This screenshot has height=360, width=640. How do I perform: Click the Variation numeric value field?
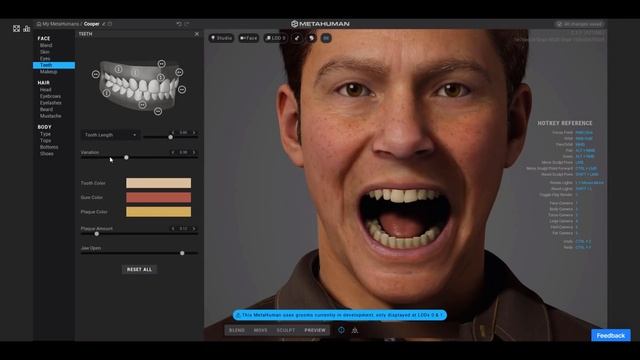[x=183, y=152]
